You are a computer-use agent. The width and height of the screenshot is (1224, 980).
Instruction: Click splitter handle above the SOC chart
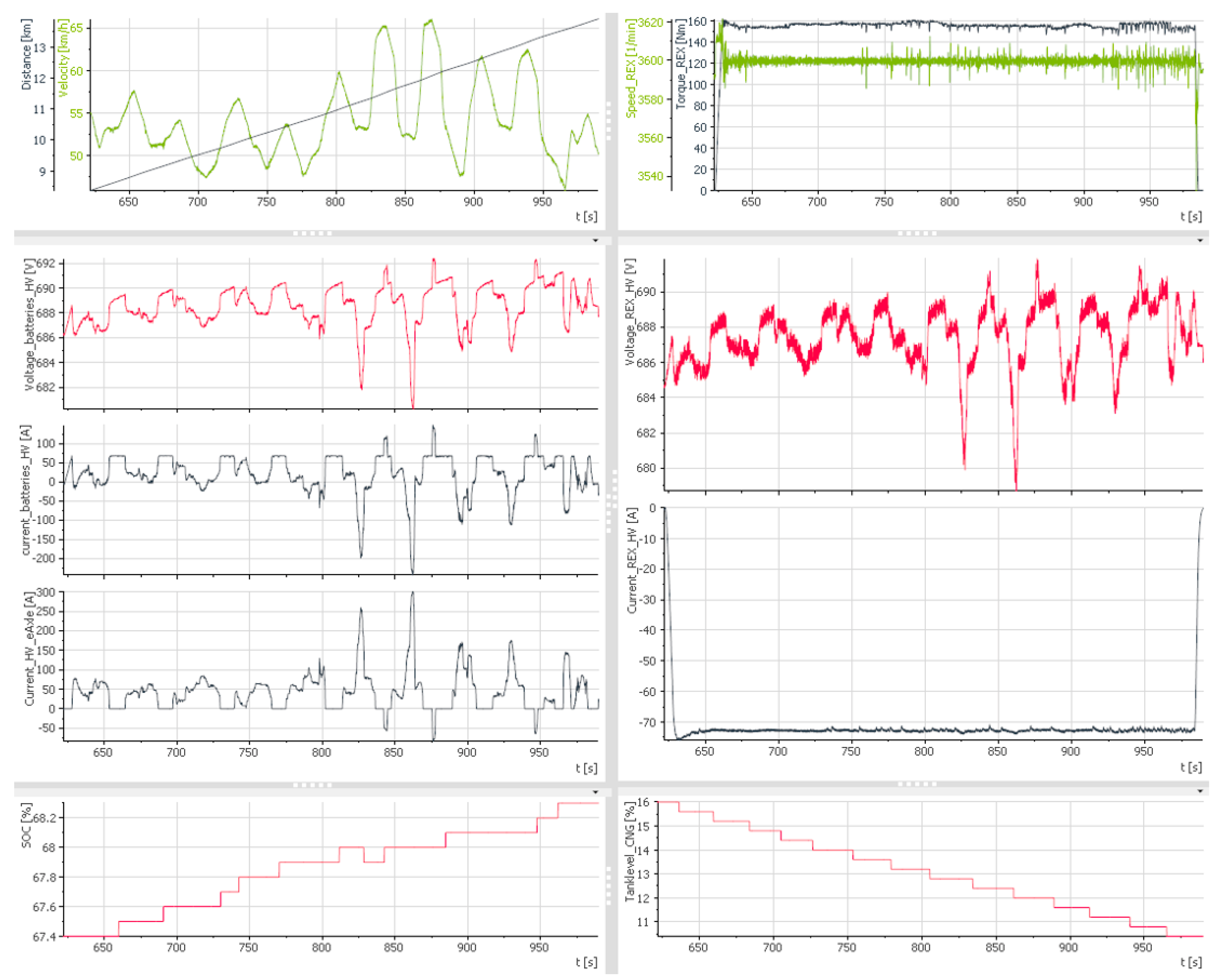pyautogui.click(x=312, y=785)
